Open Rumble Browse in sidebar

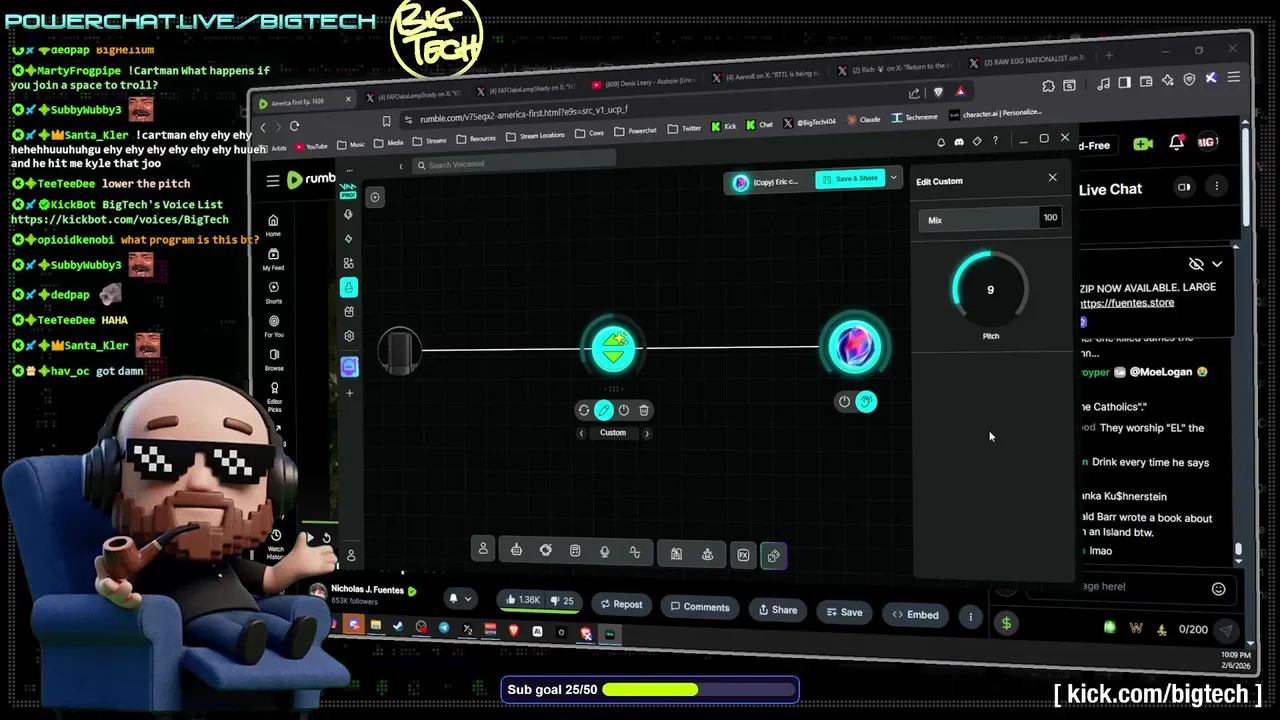tap(274, 360)
